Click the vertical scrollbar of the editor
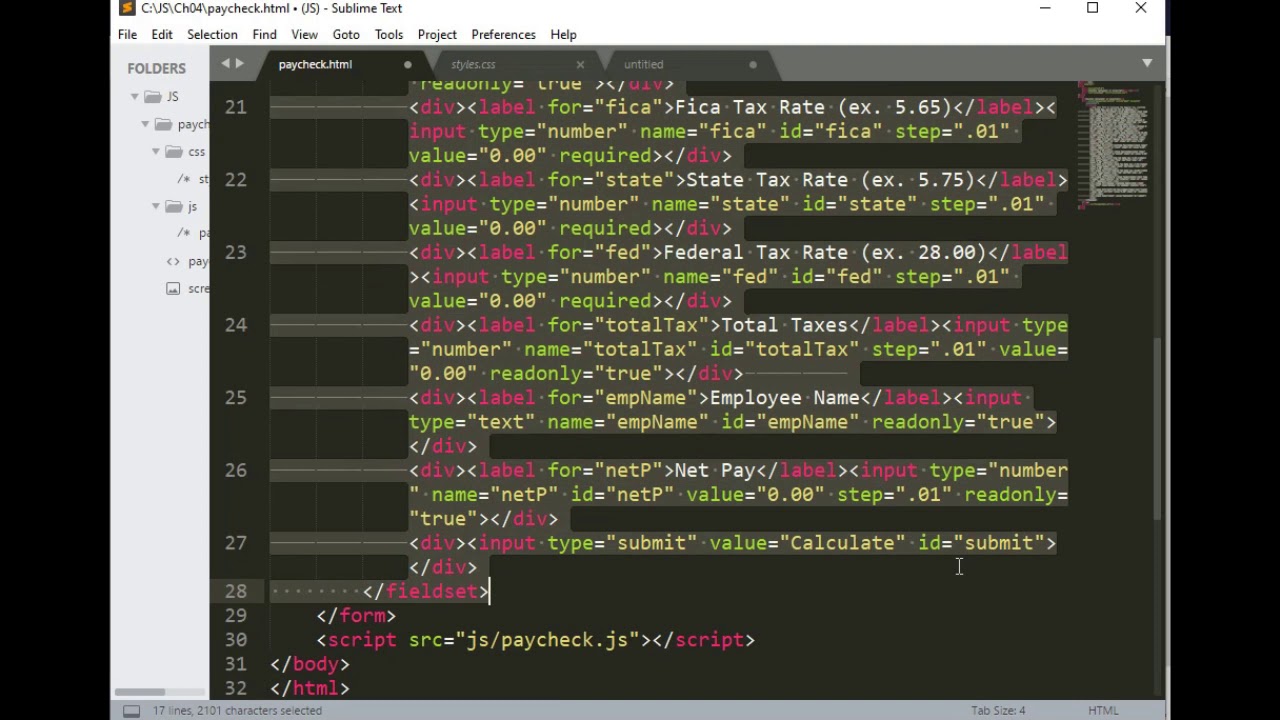This screenshot has width=1280, height=720. point(1158,428)
